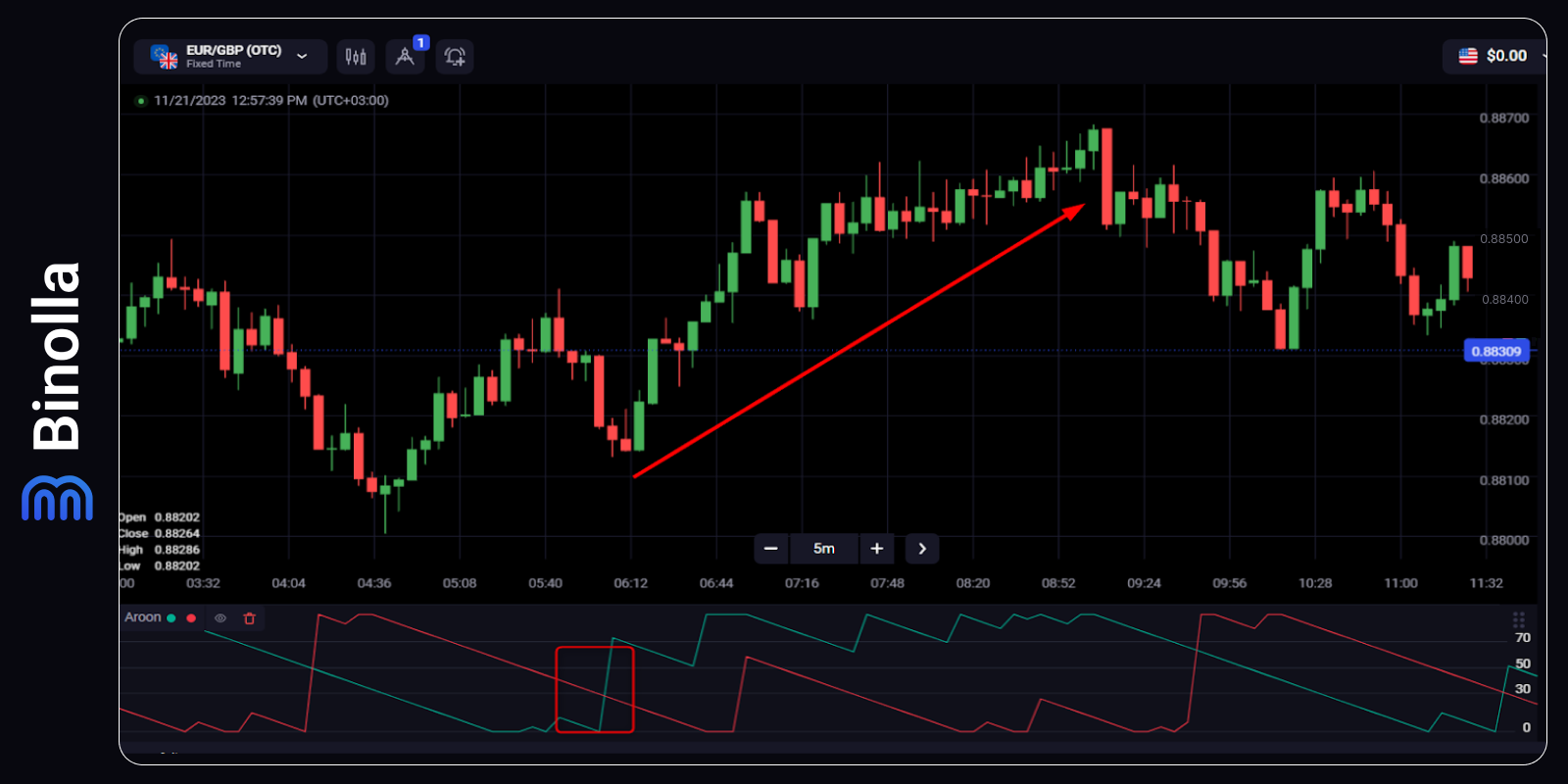Image resolution: width=1568 pixels, height=784 pixels.
Task: Open the chart type candlestick icon
Action: click(x=356, y=57)
